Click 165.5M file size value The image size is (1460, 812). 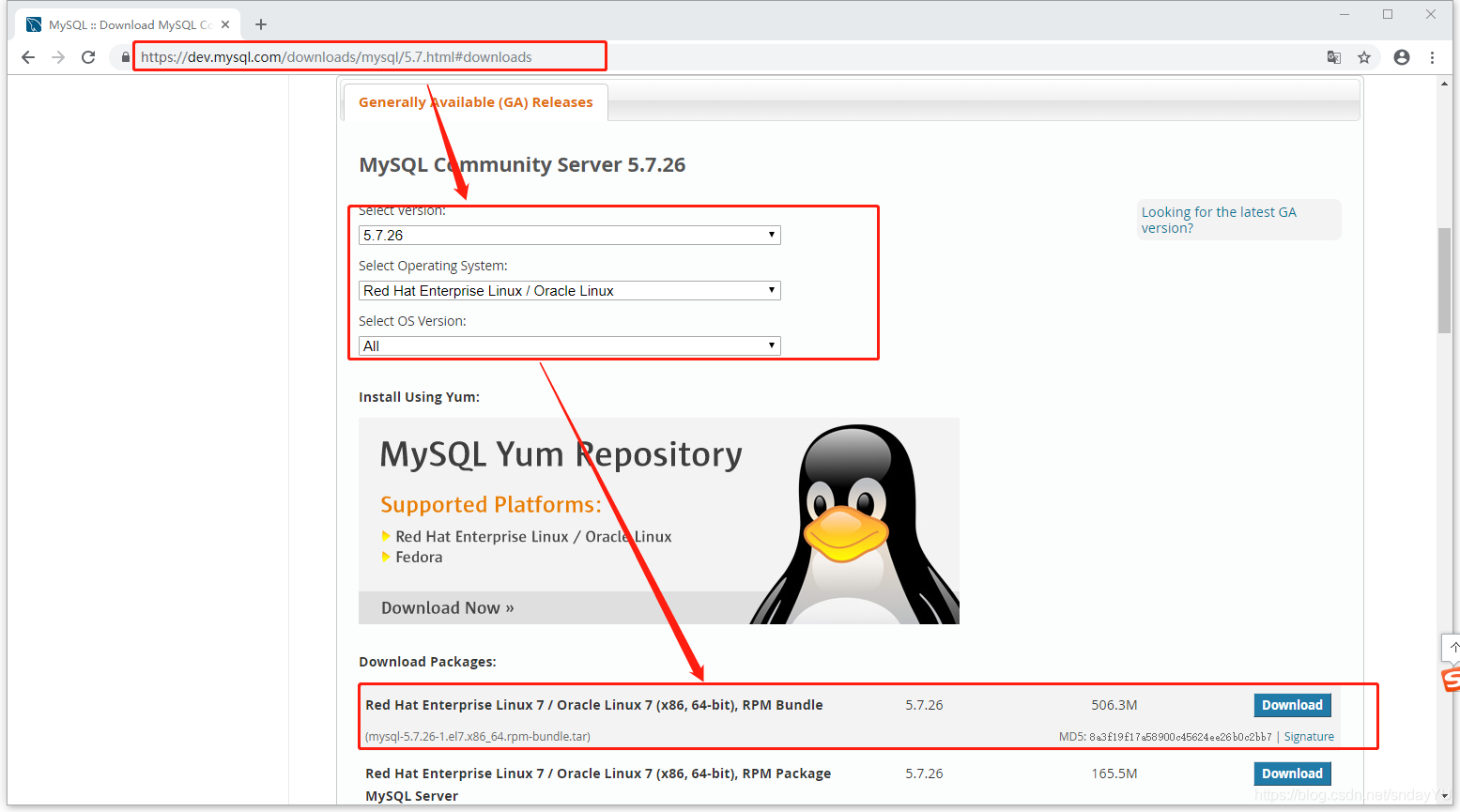click(1114, 774)
